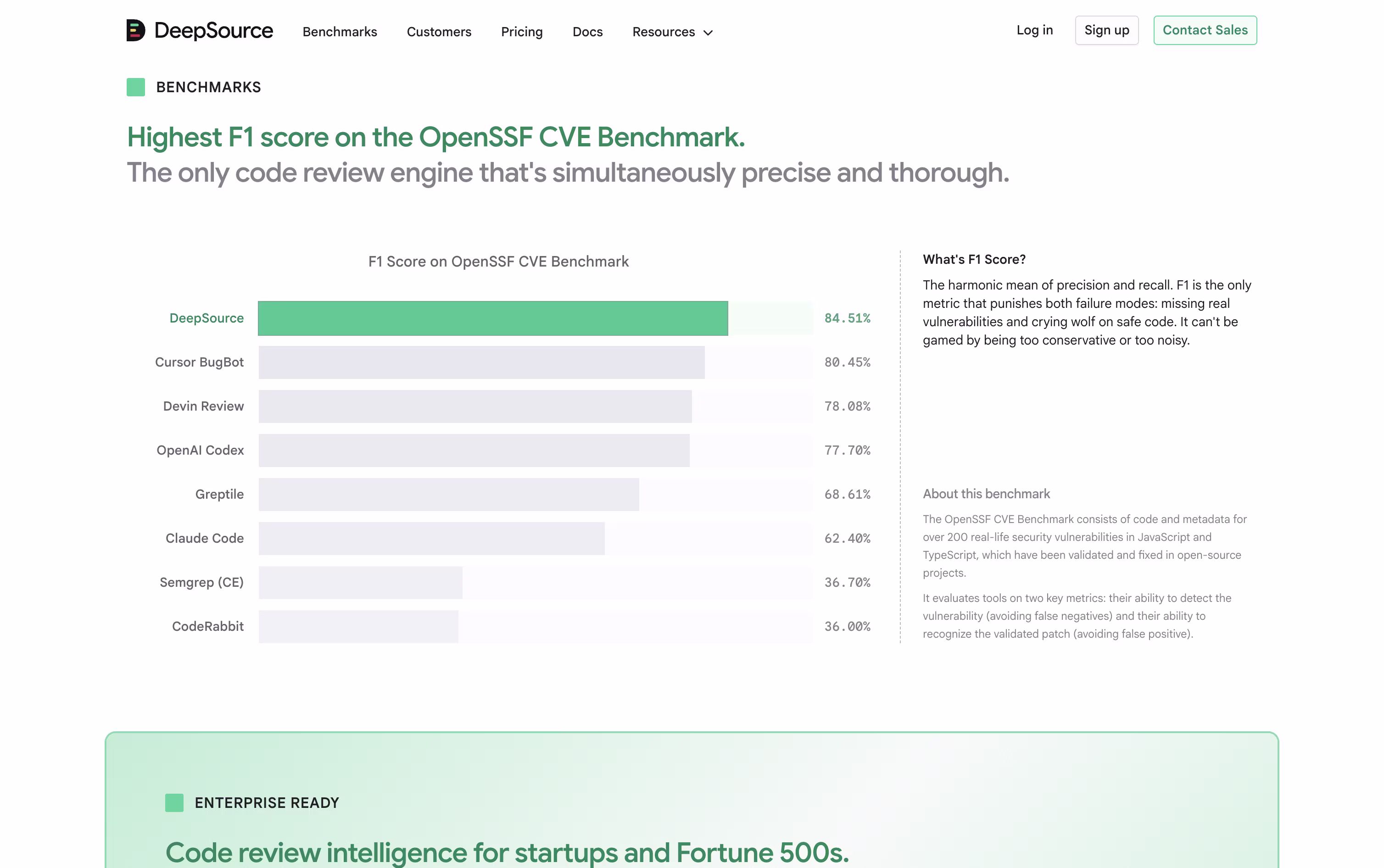This screenshot has height=868, width=1384.
Task: Click the What's F1 Score? heading
Action: [974, 260]
